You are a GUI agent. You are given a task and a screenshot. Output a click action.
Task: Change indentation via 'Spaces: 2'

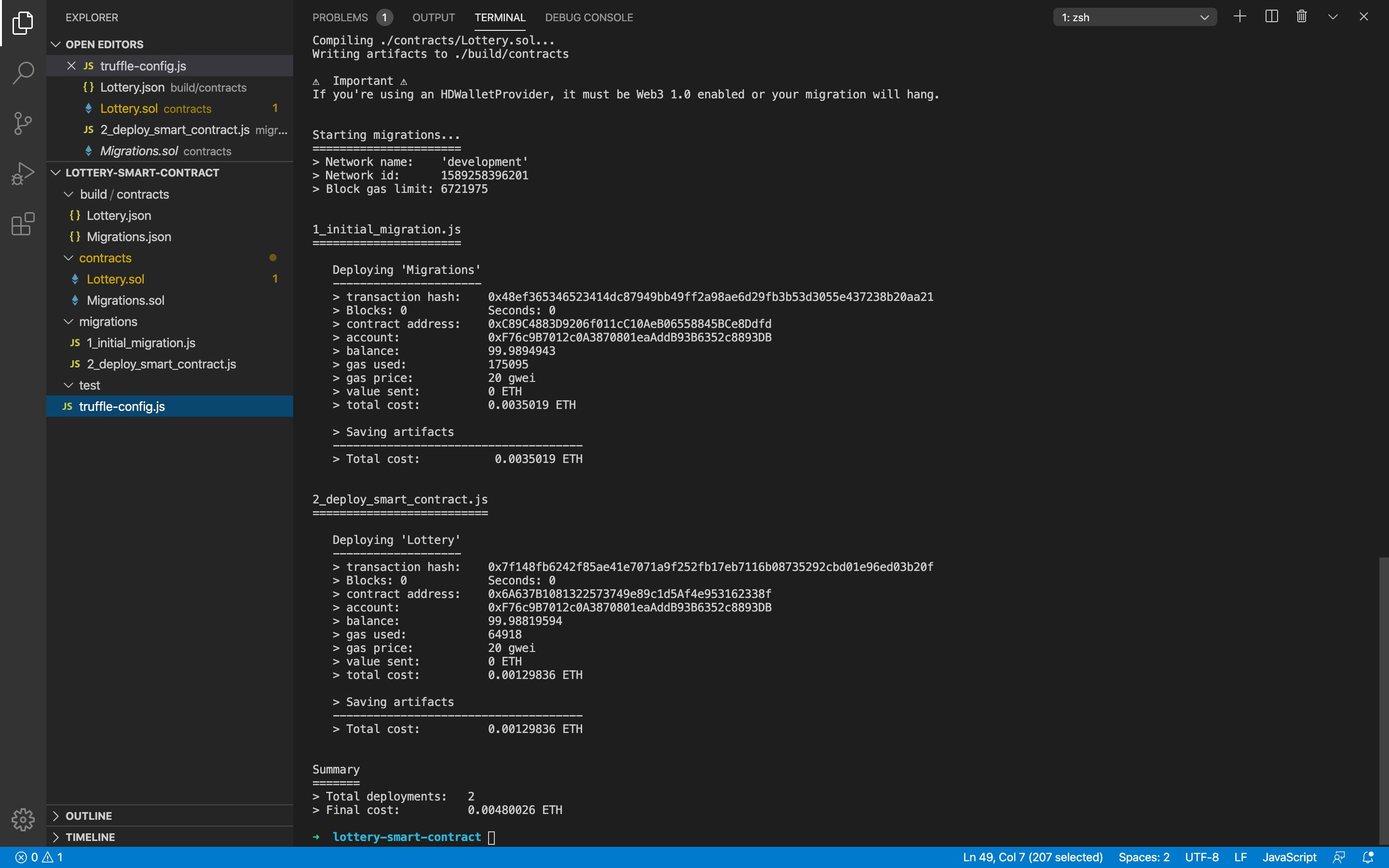click(x=1144, y=857)
